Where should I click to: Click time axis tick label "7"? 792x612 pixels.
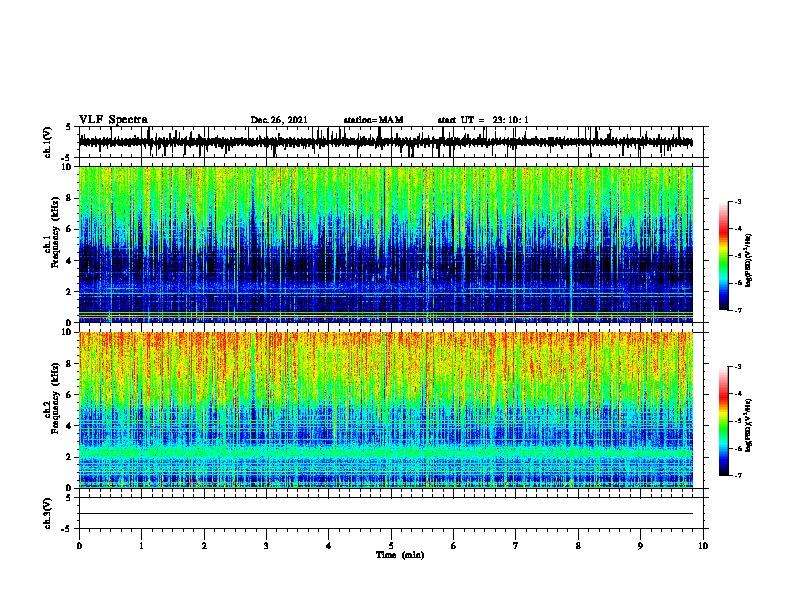[516, 546]
